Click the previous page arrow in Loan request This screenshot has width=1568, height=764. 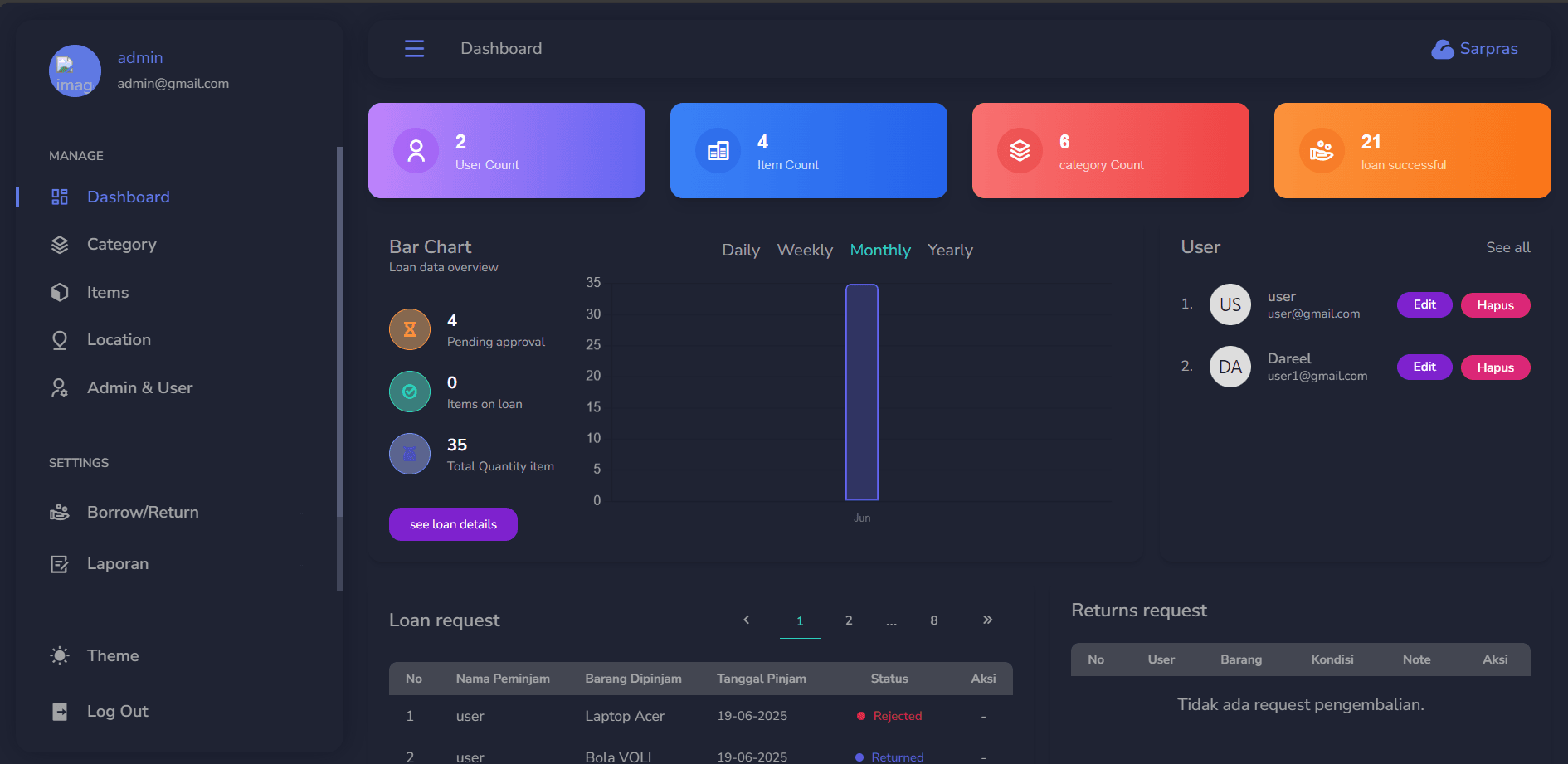[747, 620]
